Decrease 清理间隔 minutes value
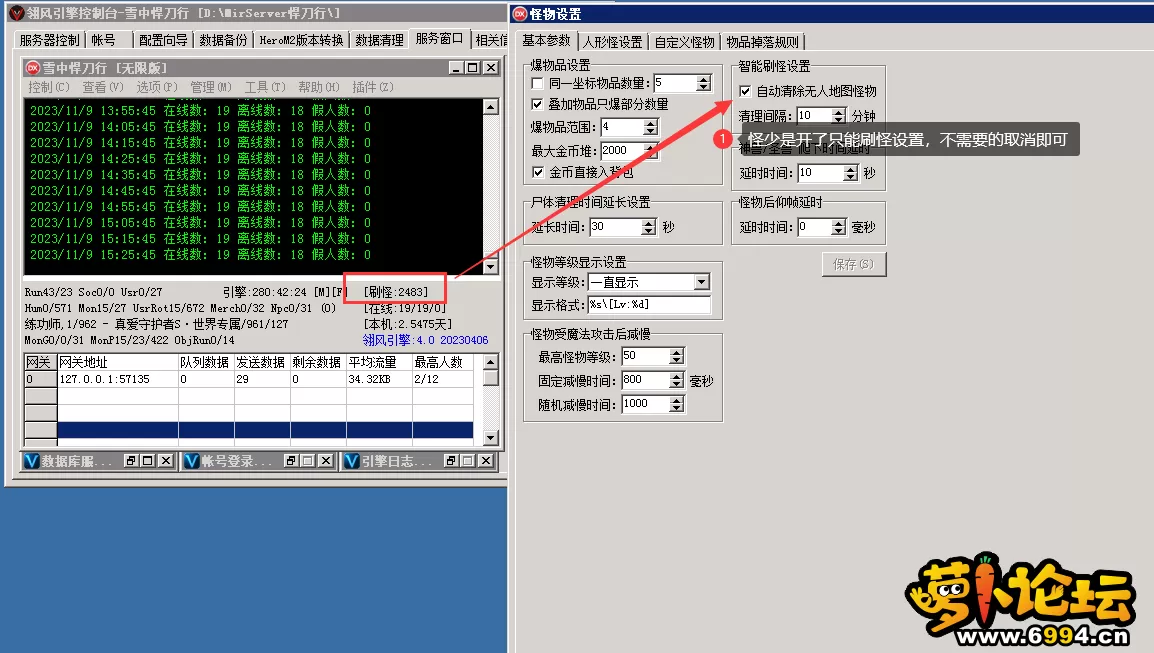Viewport: 1154px width, 653px height. (839, 120)
